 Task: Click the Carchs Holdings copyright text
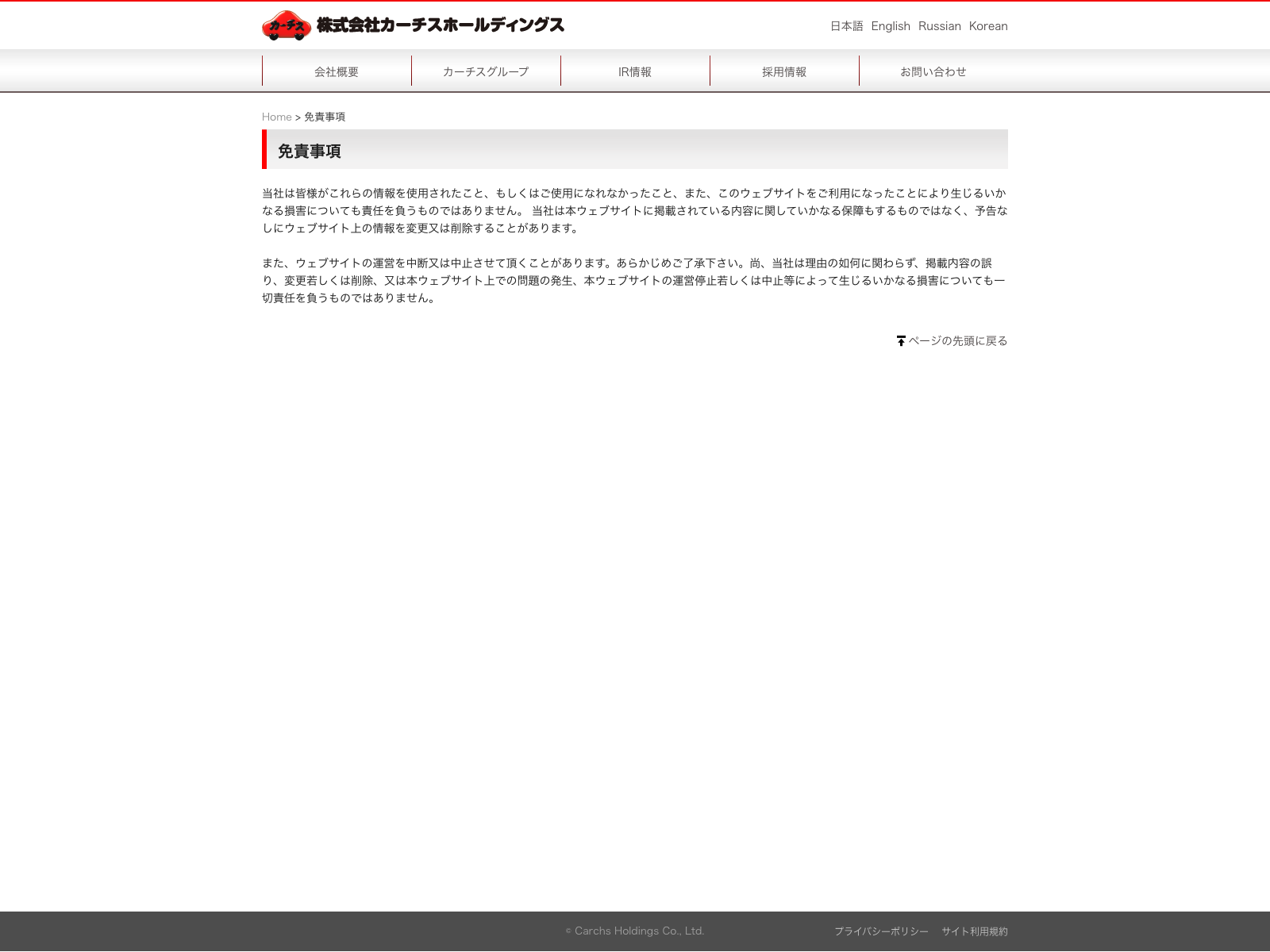pyautogui.click(x=635, y=931)
